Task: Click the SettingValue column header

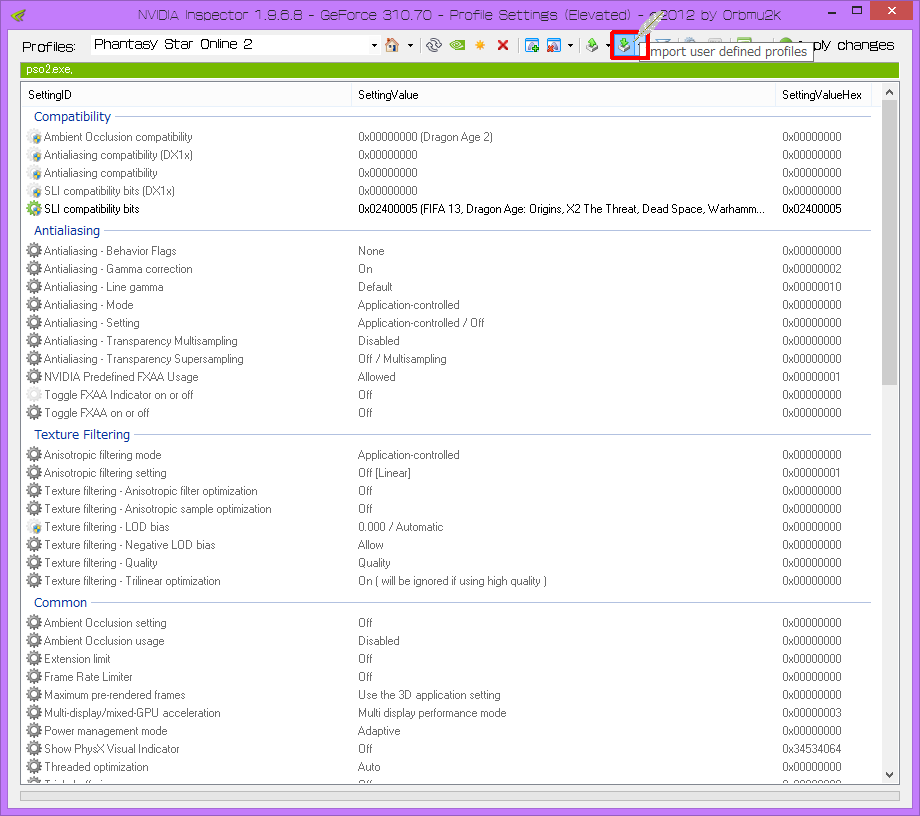Action: pos(563,95)
